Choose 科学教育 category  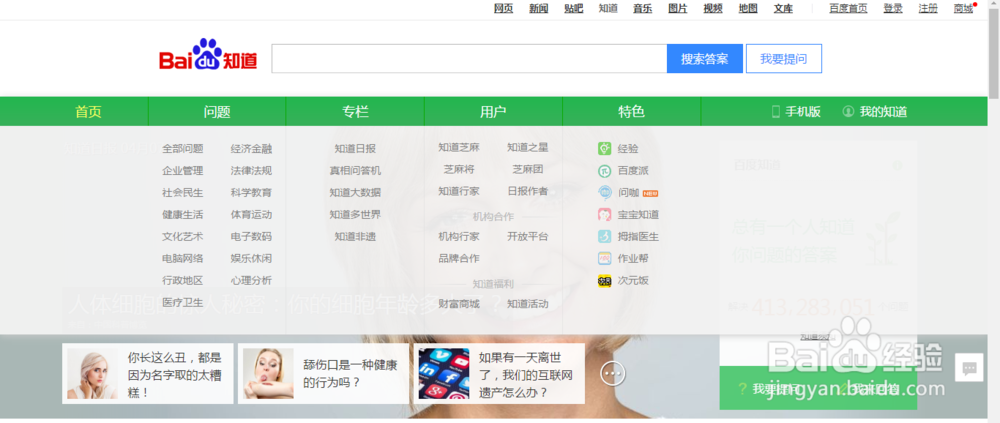(x=251, y=193)
